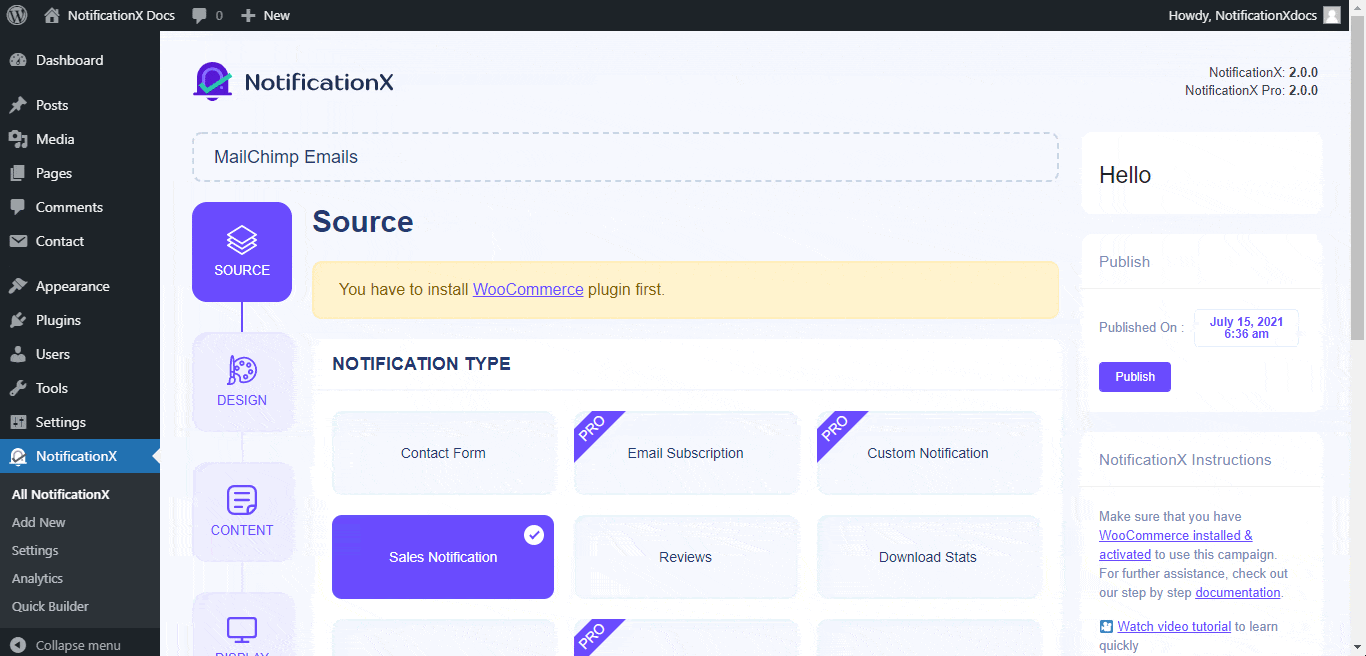The height and width of the screenshot is (656, 1366).
Task: Open the Dashboard menu
Action: click(x=80, y=60)
